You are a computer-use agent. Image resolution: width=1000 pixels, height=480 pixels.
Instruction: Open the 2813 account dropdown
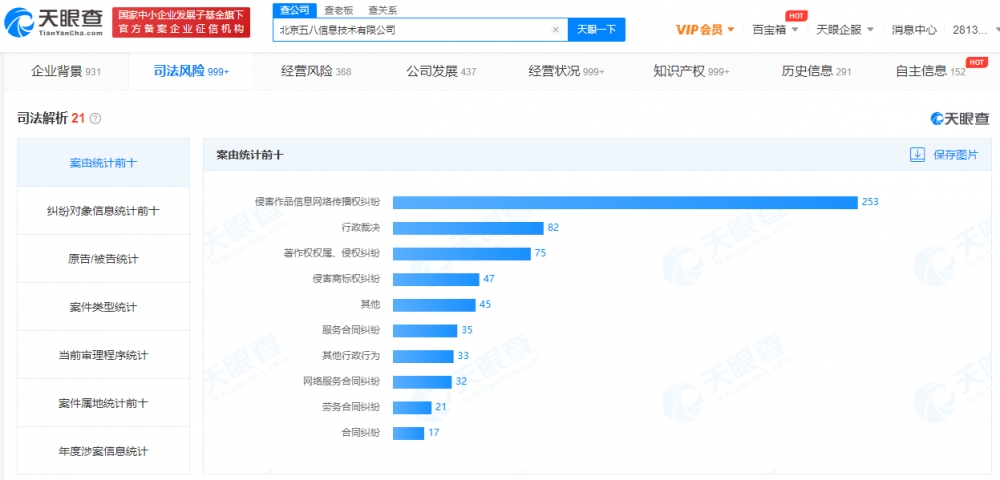(975, 29)
